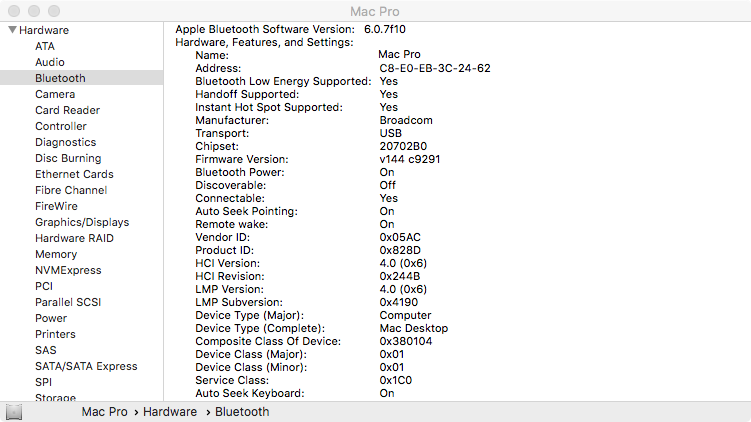Click the 'HCI Version:' label
Image resolution: width=751 pixels, height=422 pixels.
[x=228, y=263]
